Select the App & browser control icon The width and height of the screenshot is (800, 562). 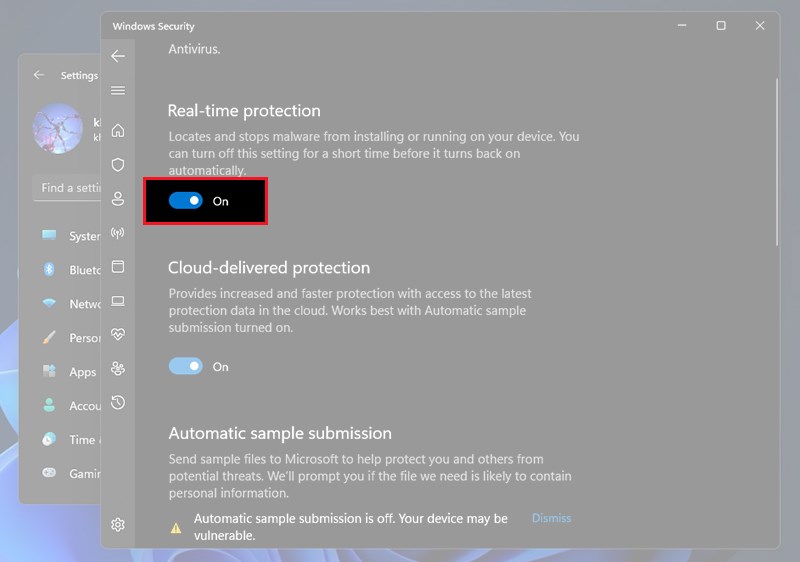[118, 267]
